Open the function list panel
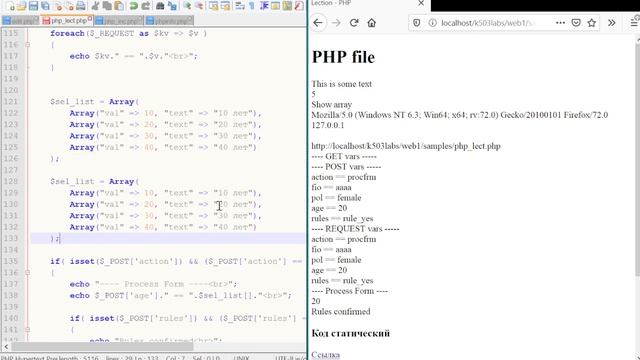The width and height of the screenshot is (640, 360). coord(299,6)
